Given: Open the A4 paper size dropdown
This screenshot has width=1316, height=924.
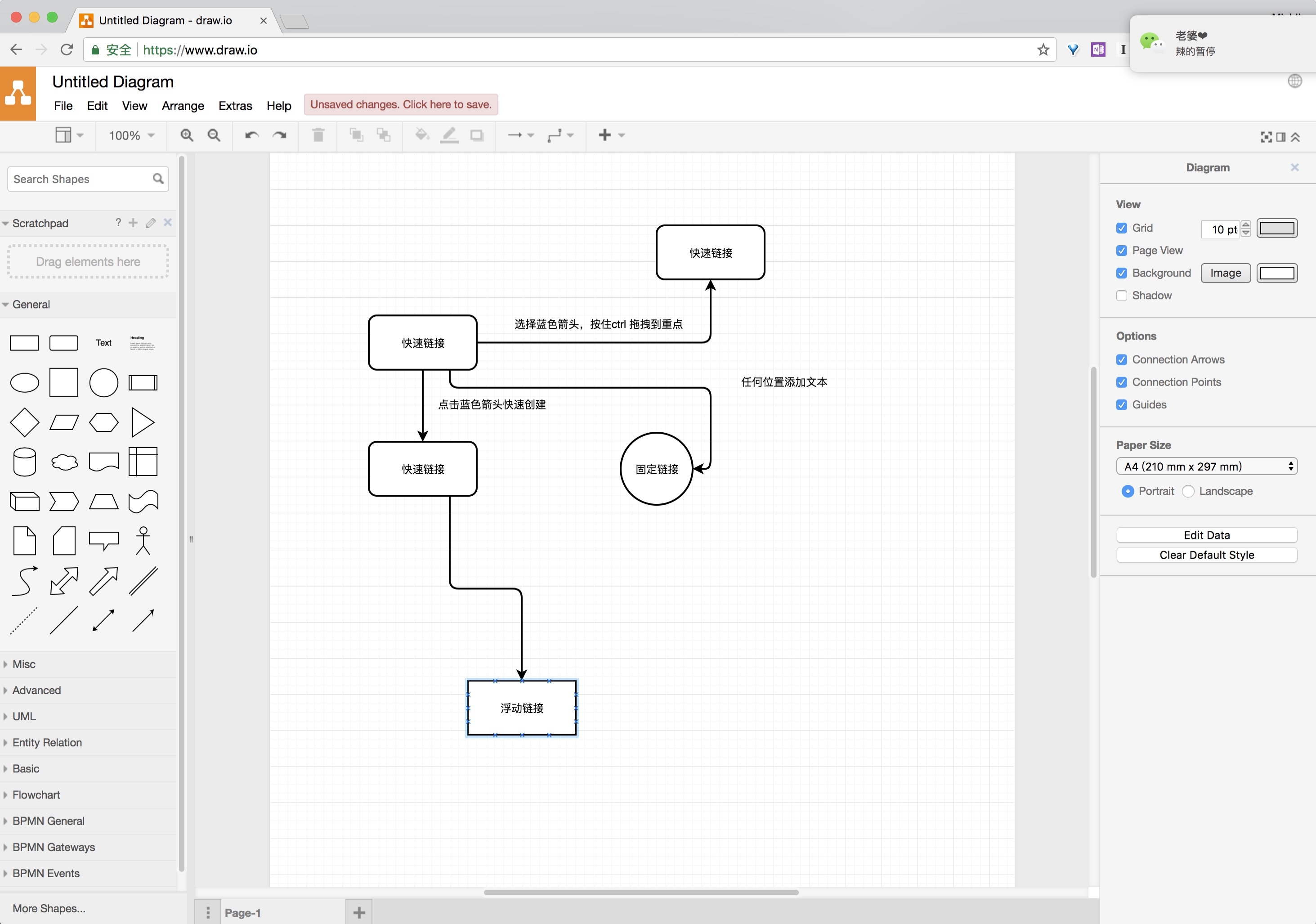Looking at the screenshot, I should click(x=1207, y=466).
